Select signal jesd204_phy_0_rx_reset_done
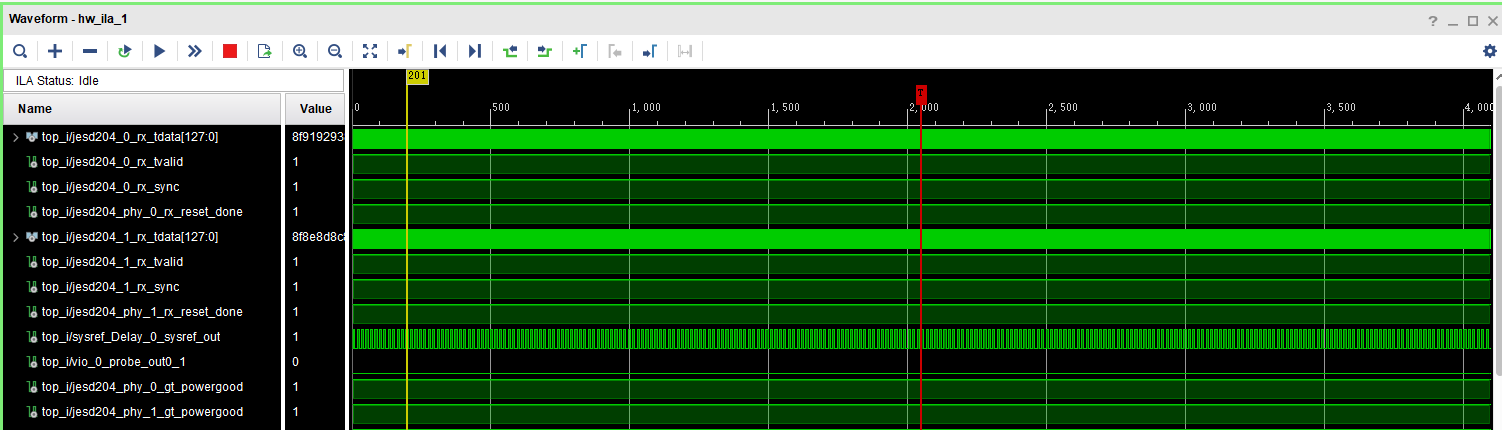Image resolution: width=1502 pixels, height=430 pixels. pos(142,212)
